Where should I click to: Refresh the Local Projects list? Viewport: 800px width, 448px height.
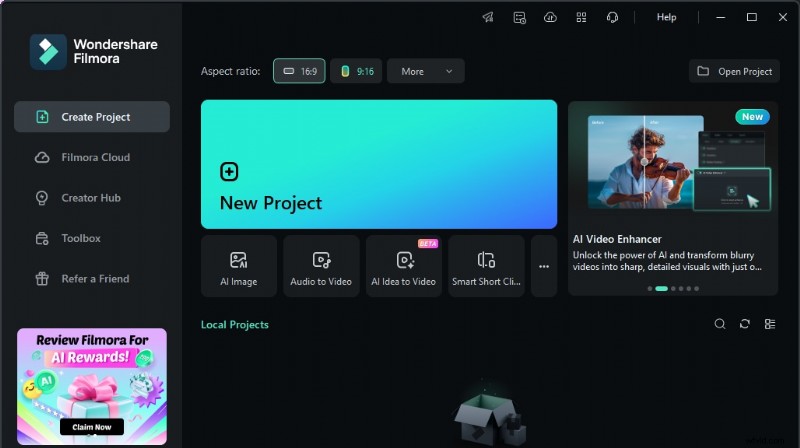click(x=745, y=324)
